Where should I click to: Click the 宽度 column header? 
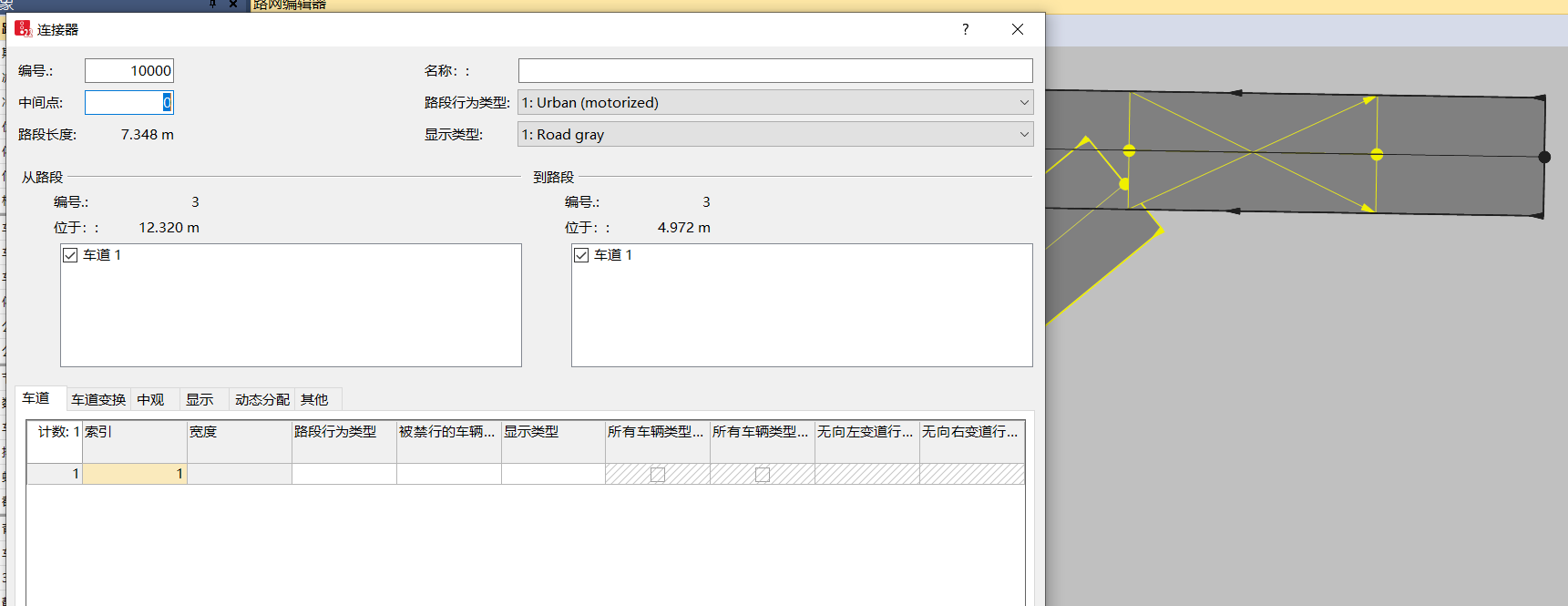pos(240,442)
